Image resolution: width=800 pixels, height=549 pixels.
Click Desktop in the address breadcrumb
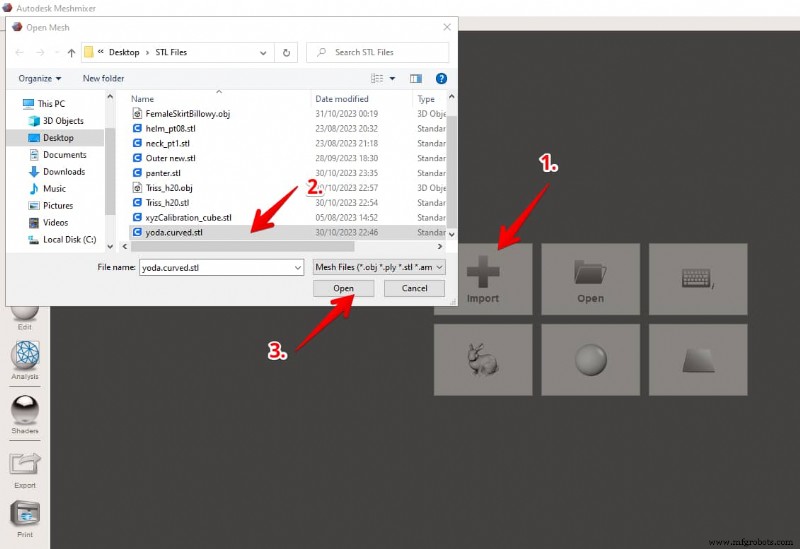coord(124,53)
